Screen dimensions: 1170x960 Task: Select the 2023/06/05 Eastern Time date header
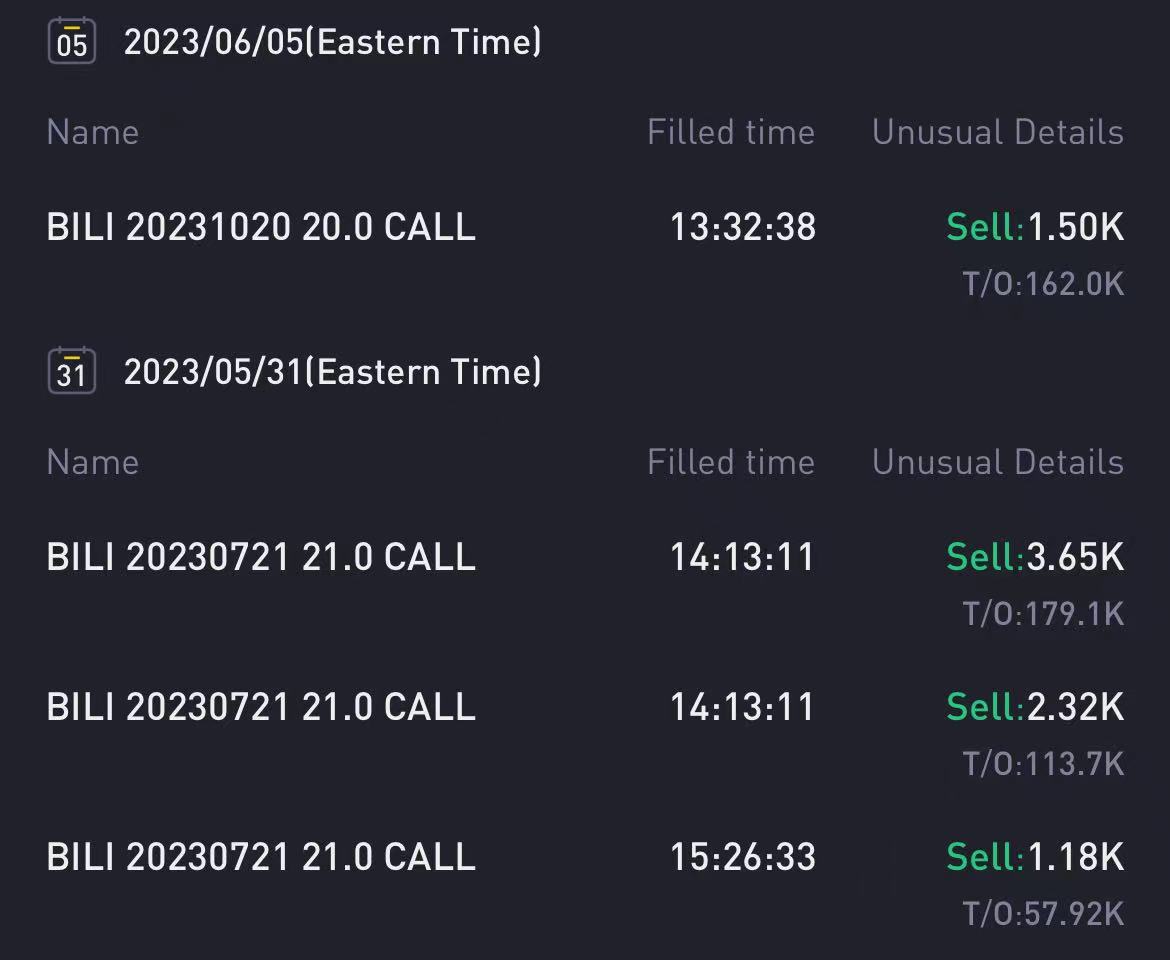click(333, 42)
